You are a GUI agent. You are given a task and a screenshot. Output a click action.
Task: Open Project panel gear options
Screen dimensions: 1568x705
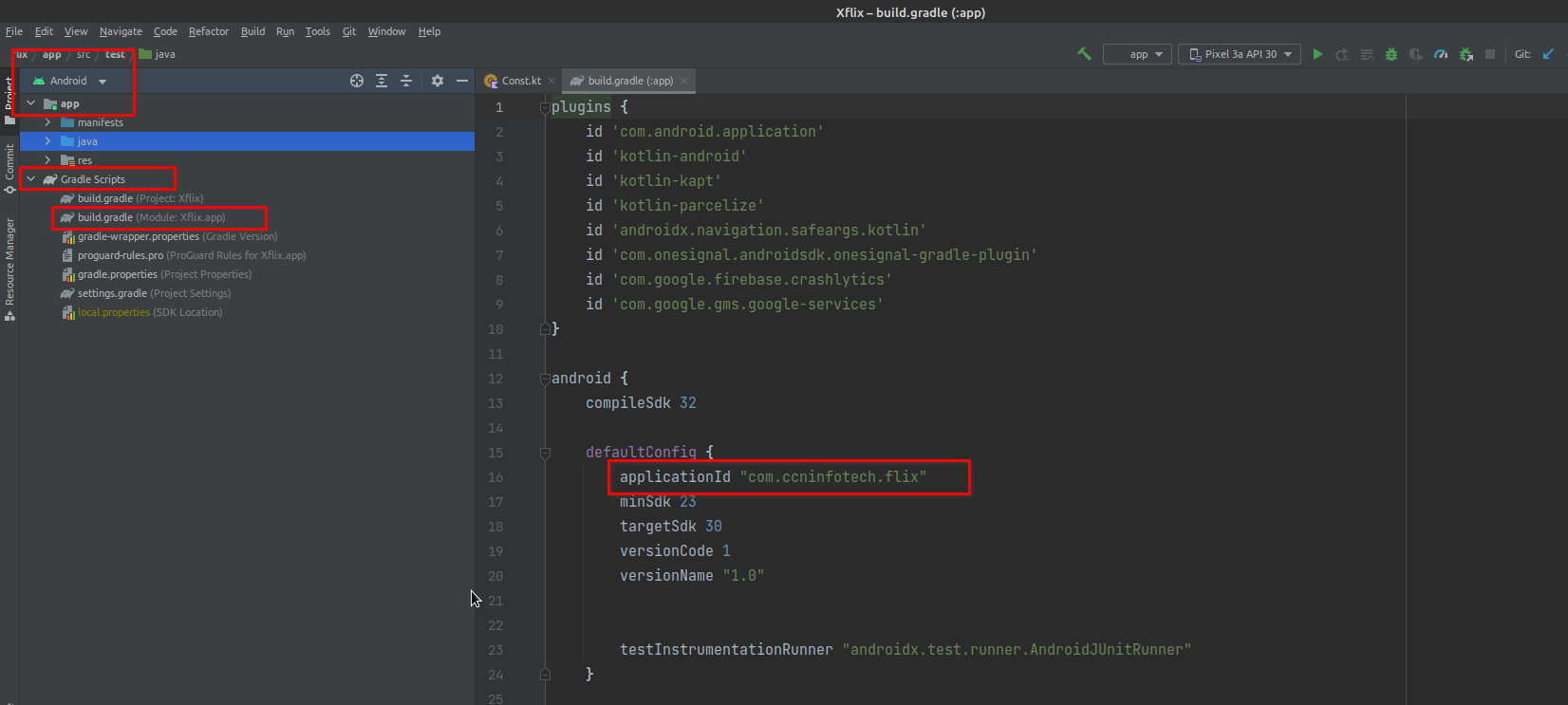tap(438, 81)
